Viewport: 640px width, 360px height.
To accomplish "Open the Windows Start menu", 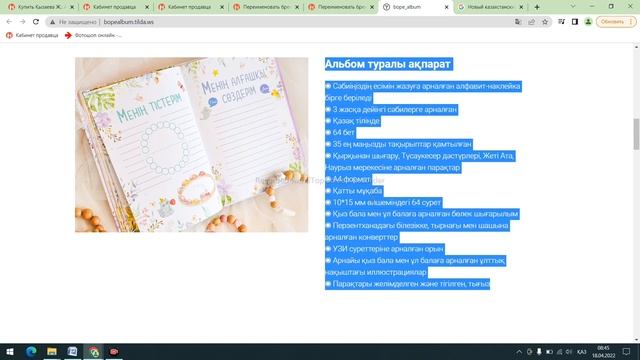I will 10,351.
